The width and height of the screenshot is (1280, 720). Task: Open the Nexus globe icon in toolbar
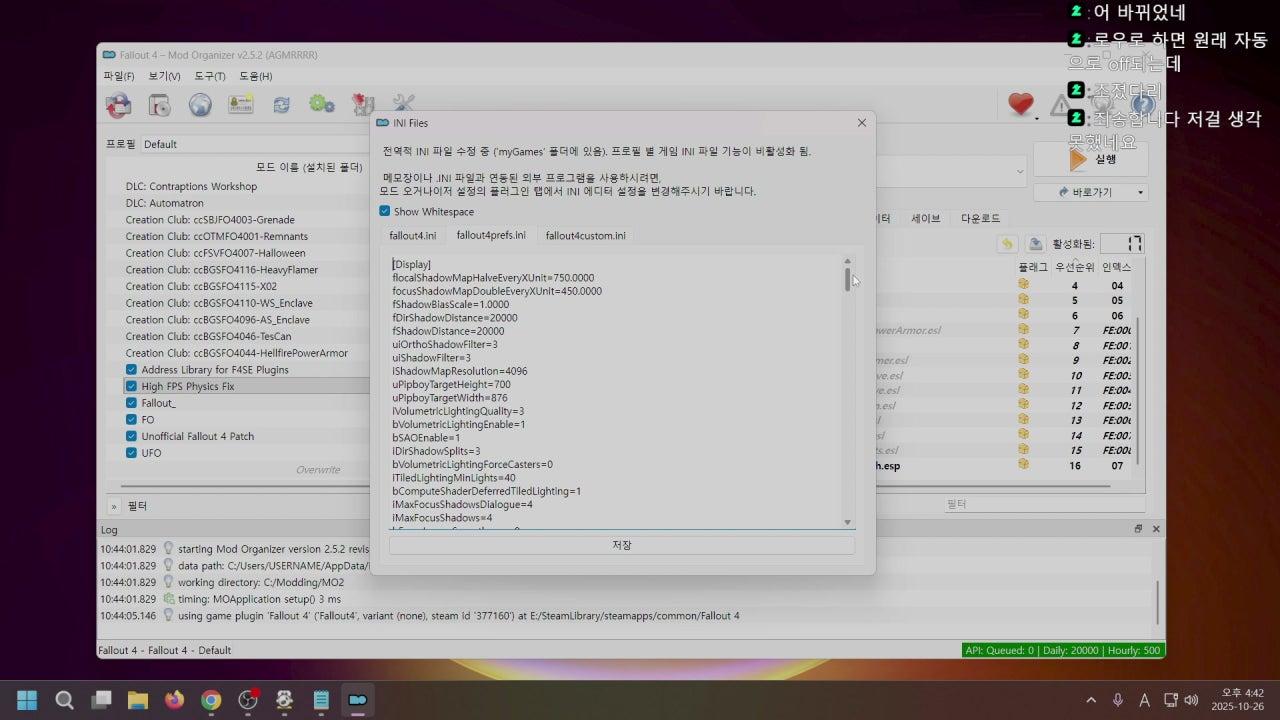200,105
